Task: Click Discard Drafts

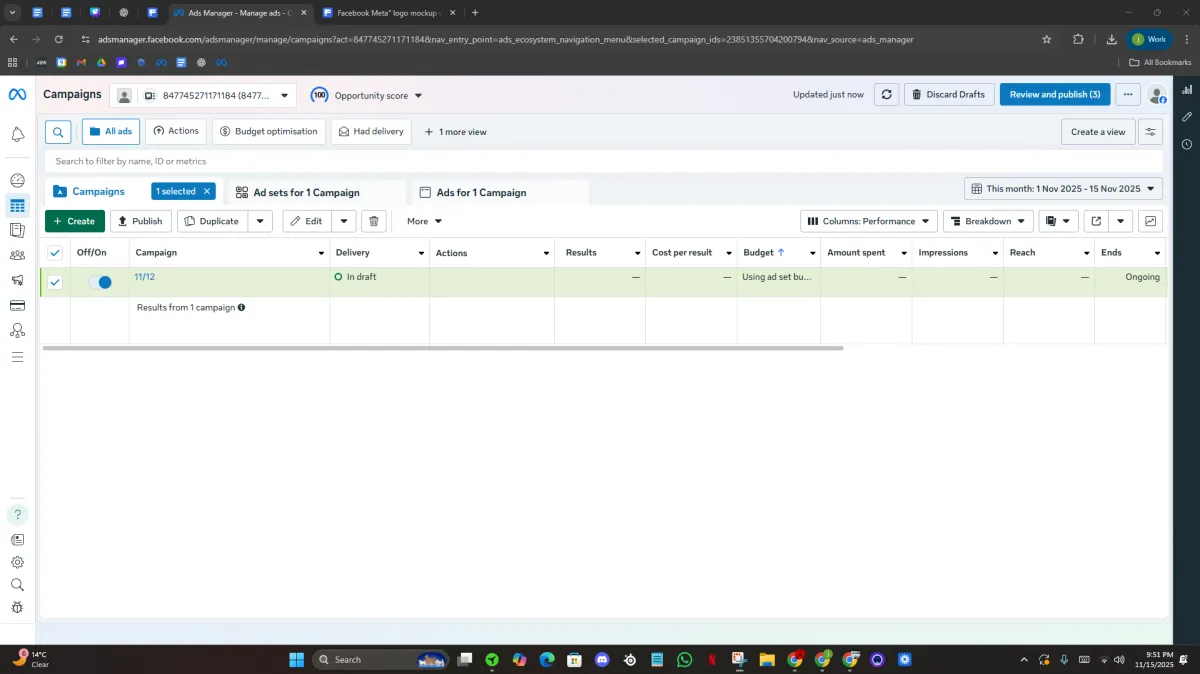Action: point(949,94)
